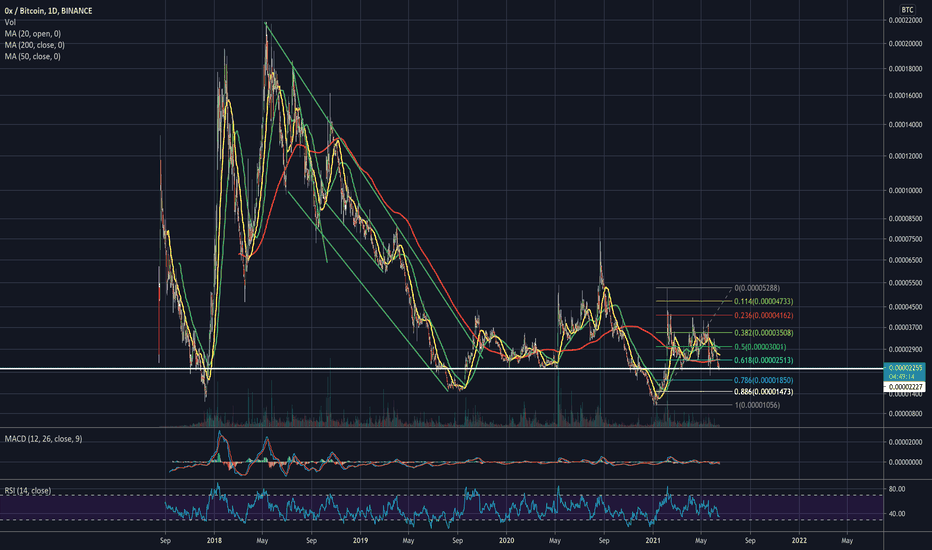The height and width of the screenshot is (550, 932).
Task: Click Fibonacci level 0.5(0.00003001) label
Action: click(x=760, y=347)
